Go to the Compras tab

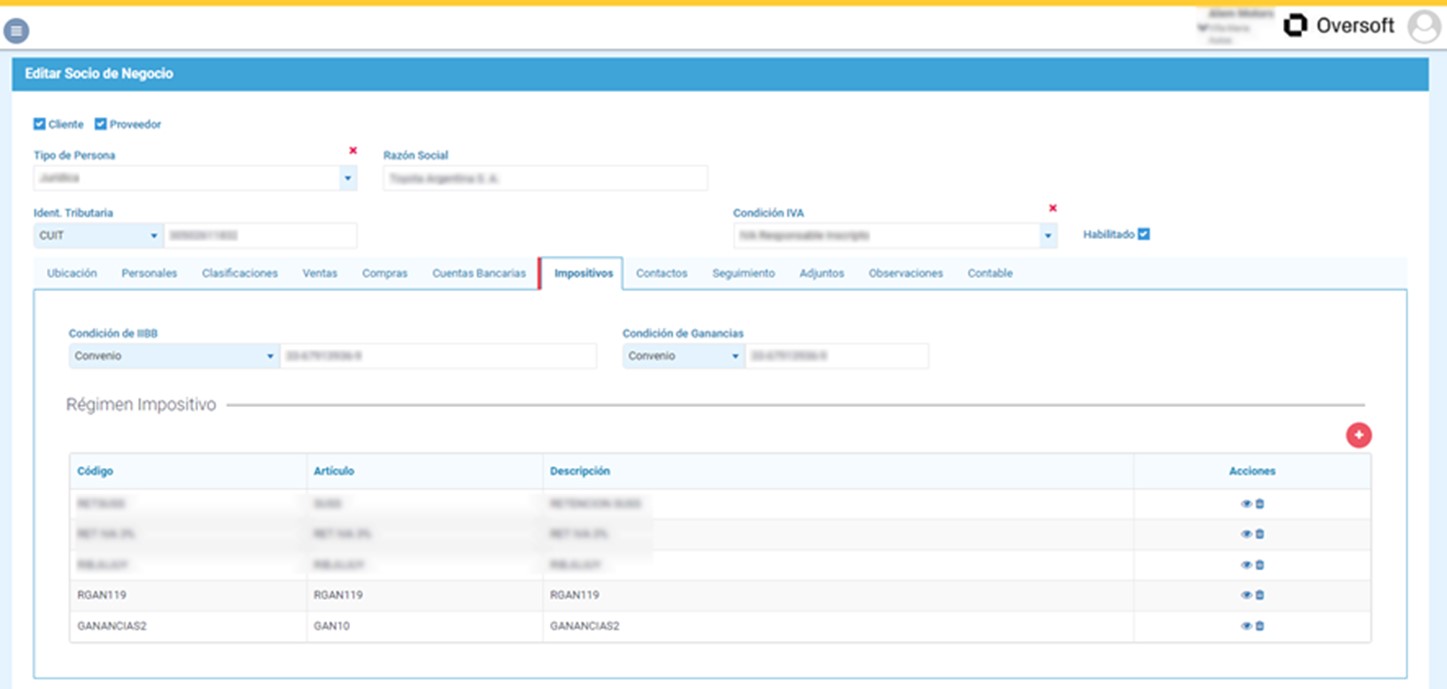(385, 273)
